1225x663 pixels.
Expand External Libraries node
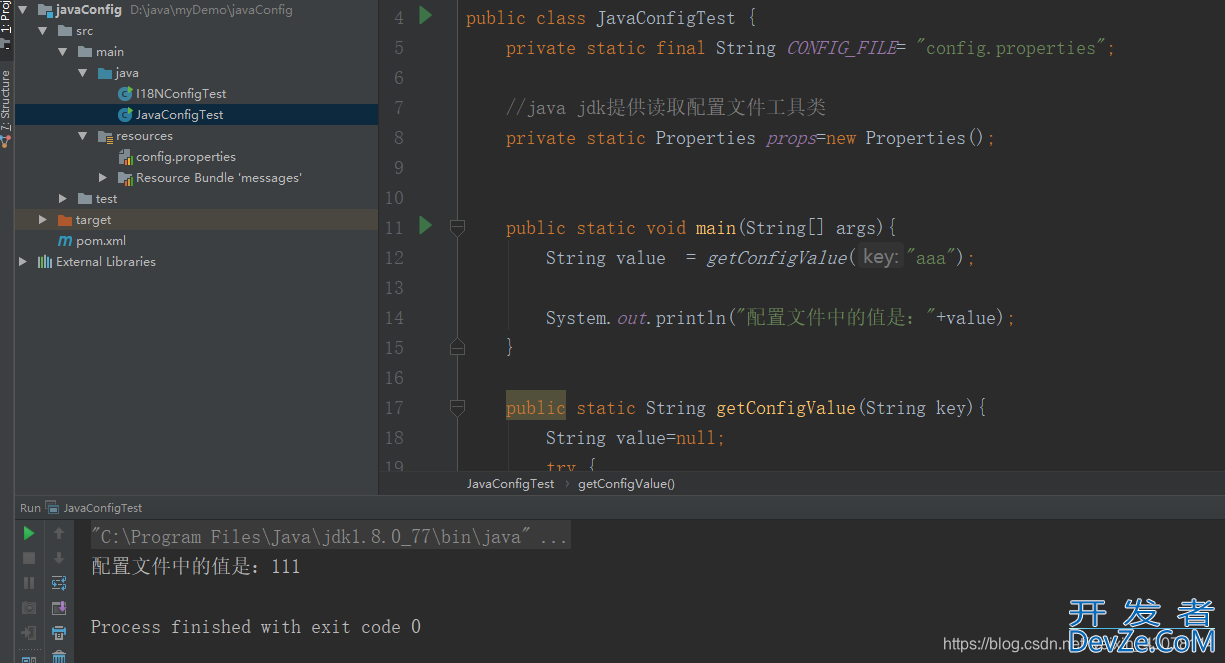tap(22, 262)
